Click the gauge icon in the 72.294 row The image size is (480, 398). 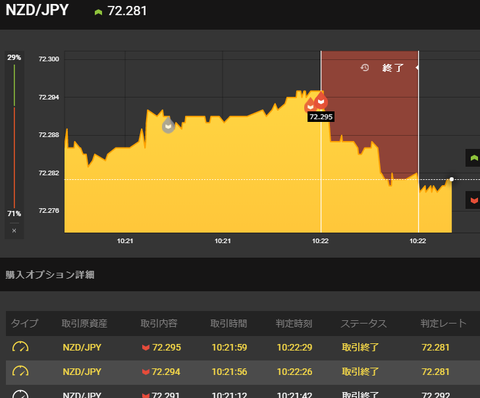pyautogui.click(x=20, y=371)
